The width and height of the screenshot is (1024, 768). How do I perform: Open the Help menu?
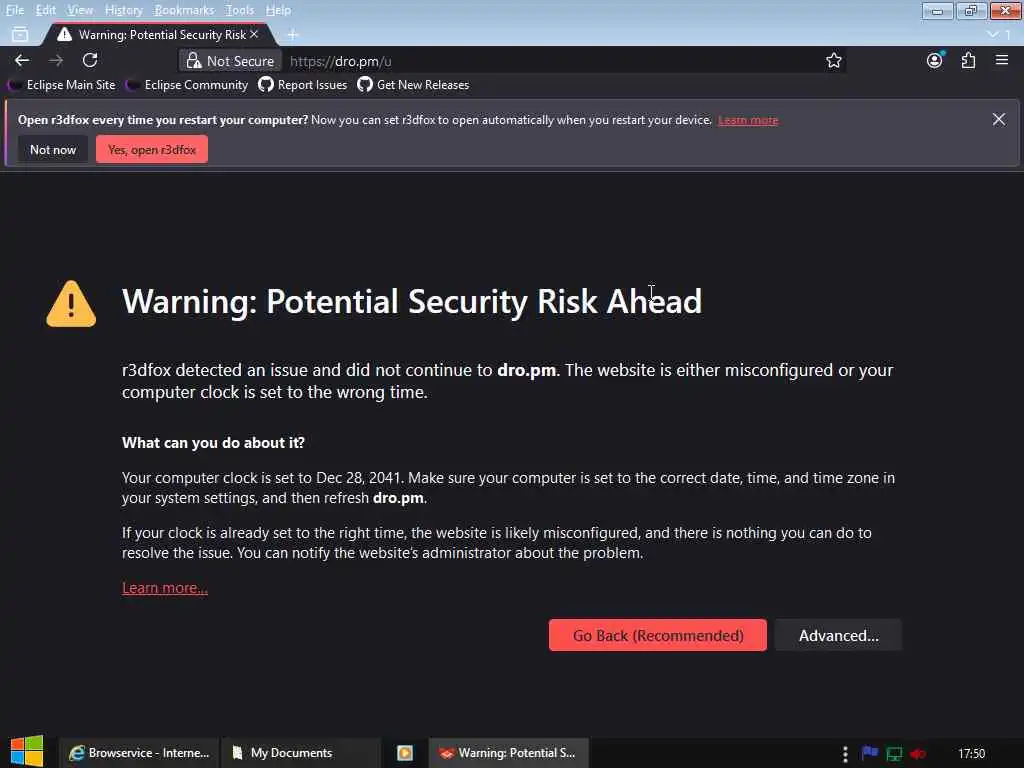click(278, 10)
